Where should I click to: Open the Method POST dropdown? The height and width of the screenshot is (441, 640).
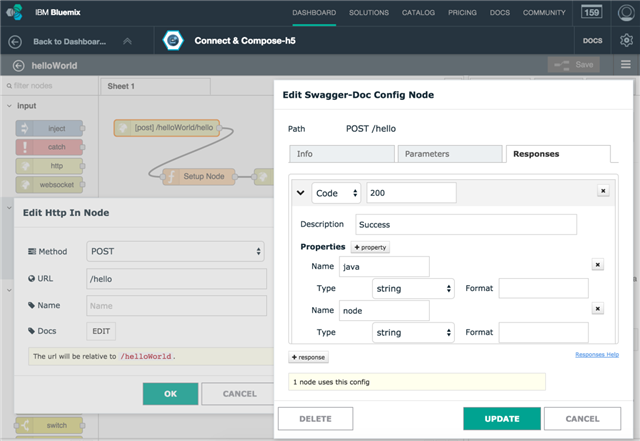coord(175,252)
